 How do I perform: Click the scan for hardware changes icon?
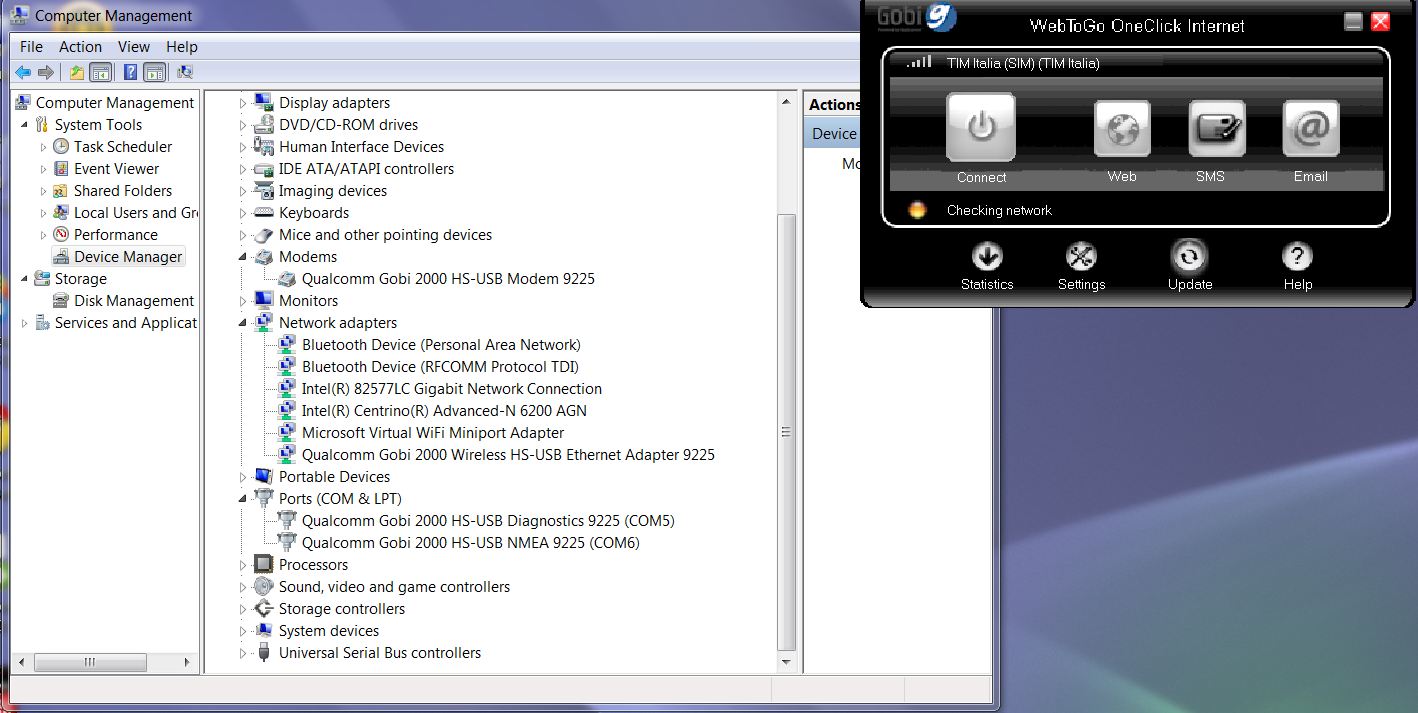tap(185, 72)
